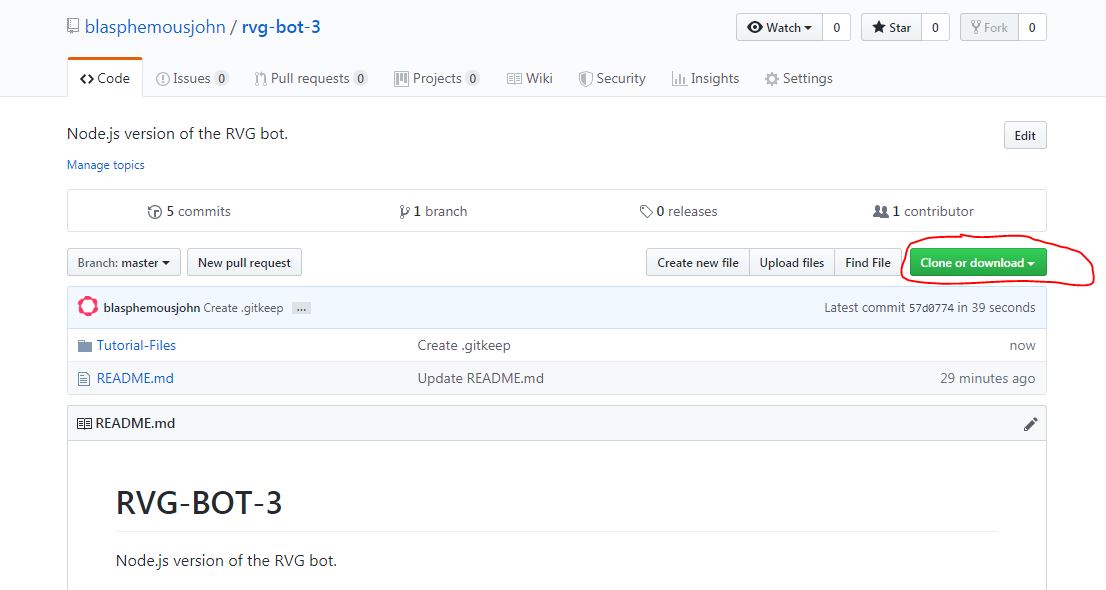
Task: Open the blasphemousjohn owner link
Action: pyautogui.click(x=154, y=27)
